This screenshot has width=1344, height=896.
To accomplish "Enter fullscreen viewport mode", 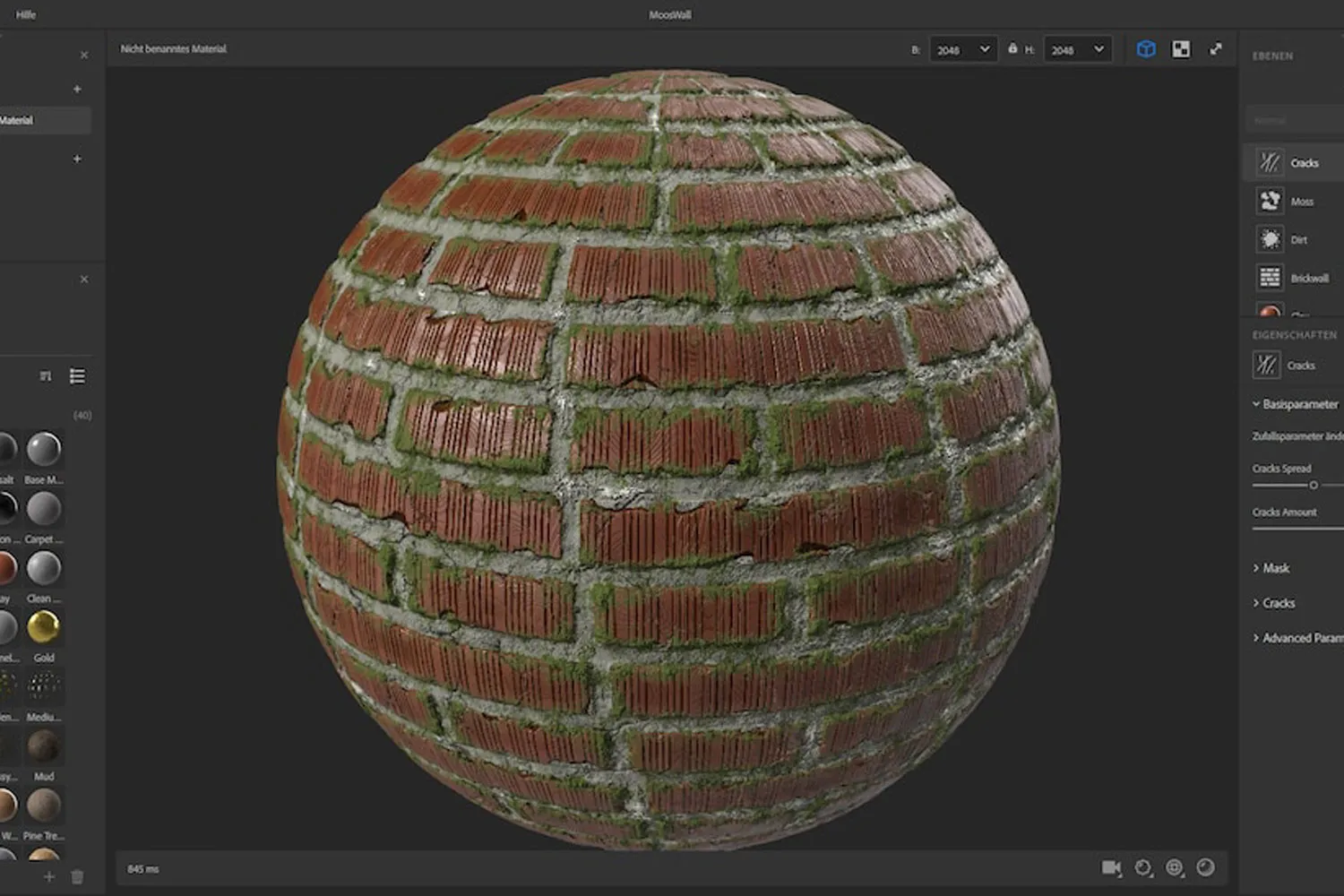I will point(1217,49).
